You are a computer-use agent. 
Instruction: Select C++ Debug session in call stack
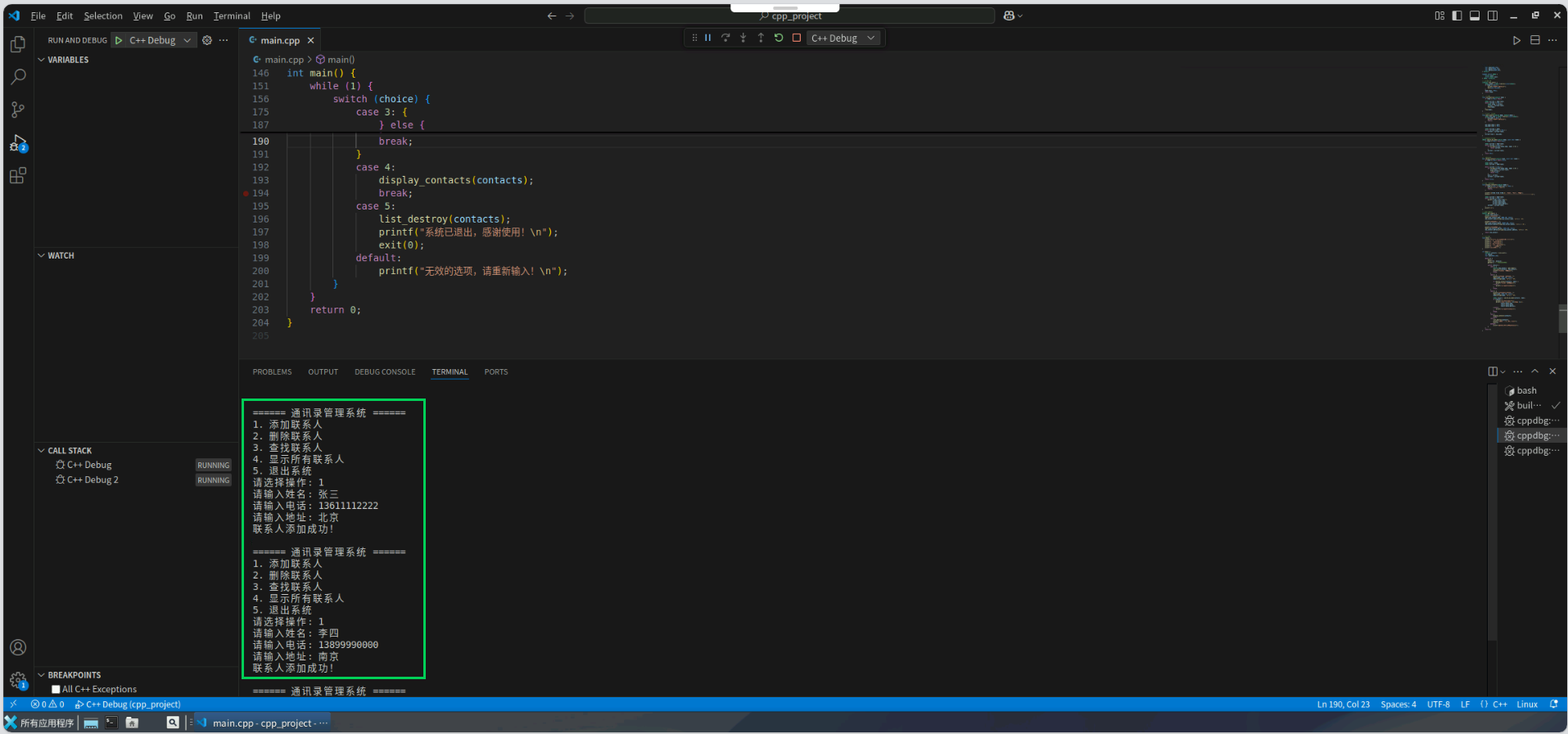coord(136,465)
